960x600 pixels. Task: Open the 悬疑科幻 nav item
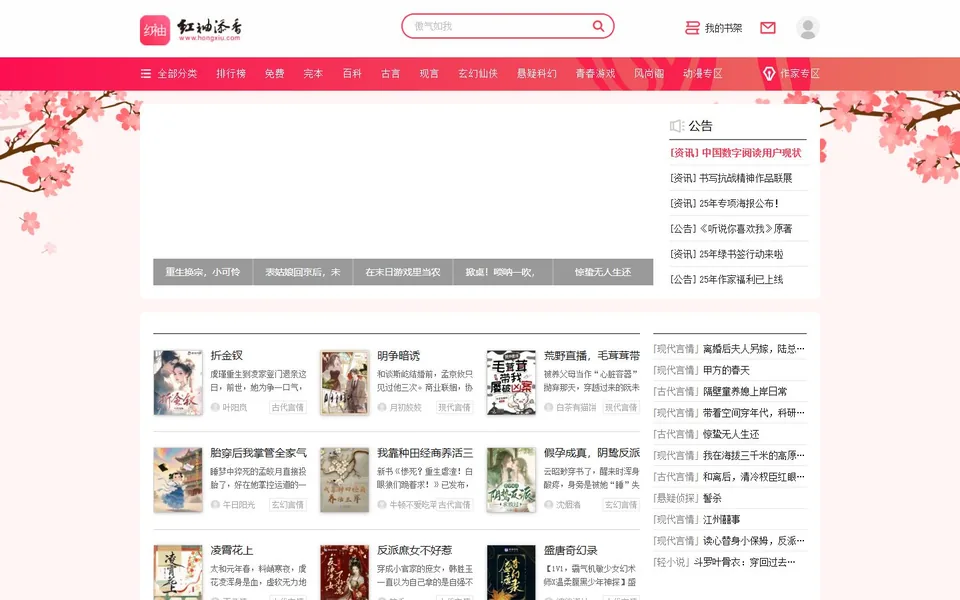(537, 73)
